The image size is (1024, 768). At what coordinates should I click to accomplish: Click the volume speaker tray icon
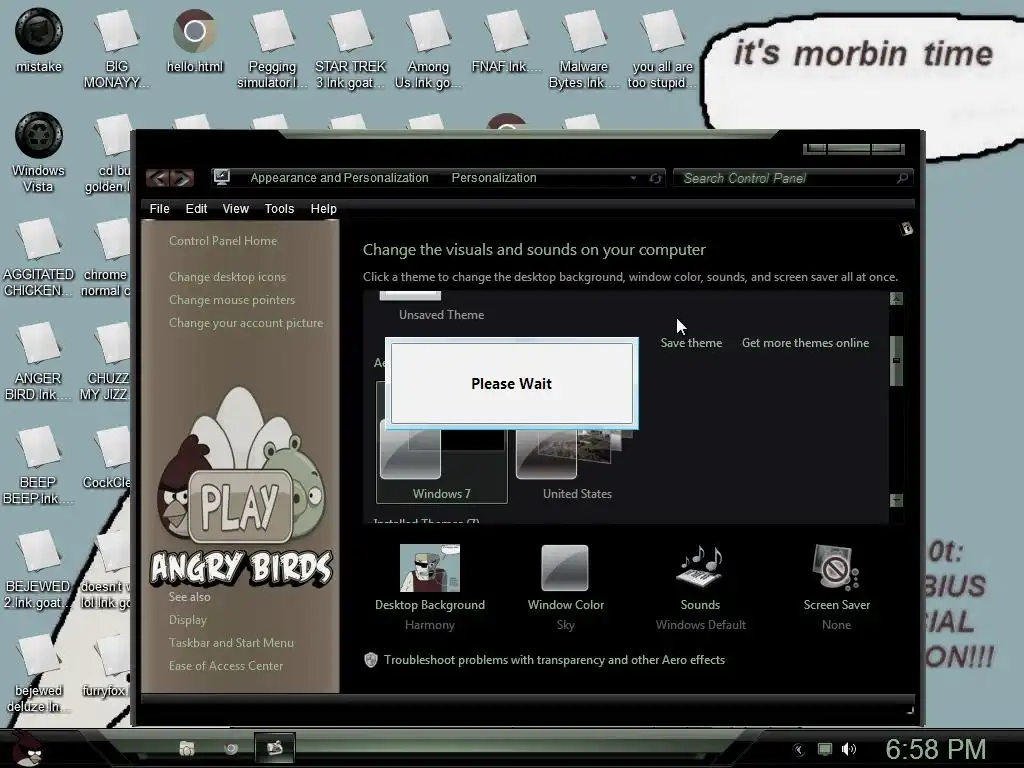click(x=848, y=749)
